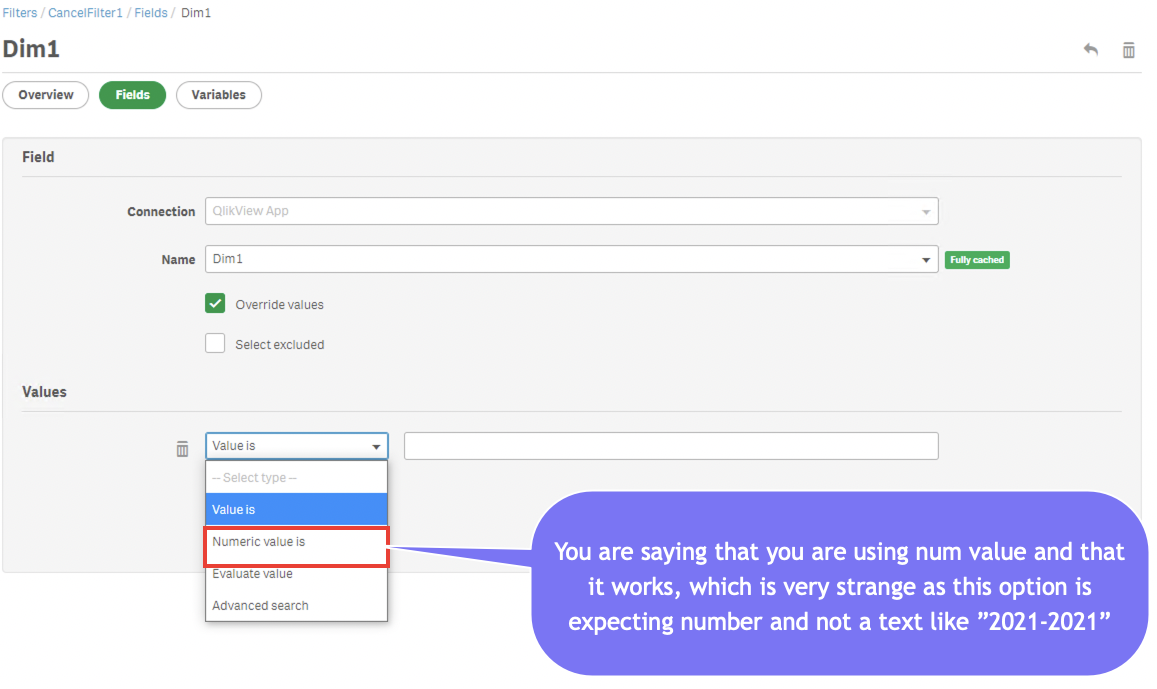Expand the Name field dropdown
The width and height of the screenshot is (1157, 689).
(x=572, y=259)
